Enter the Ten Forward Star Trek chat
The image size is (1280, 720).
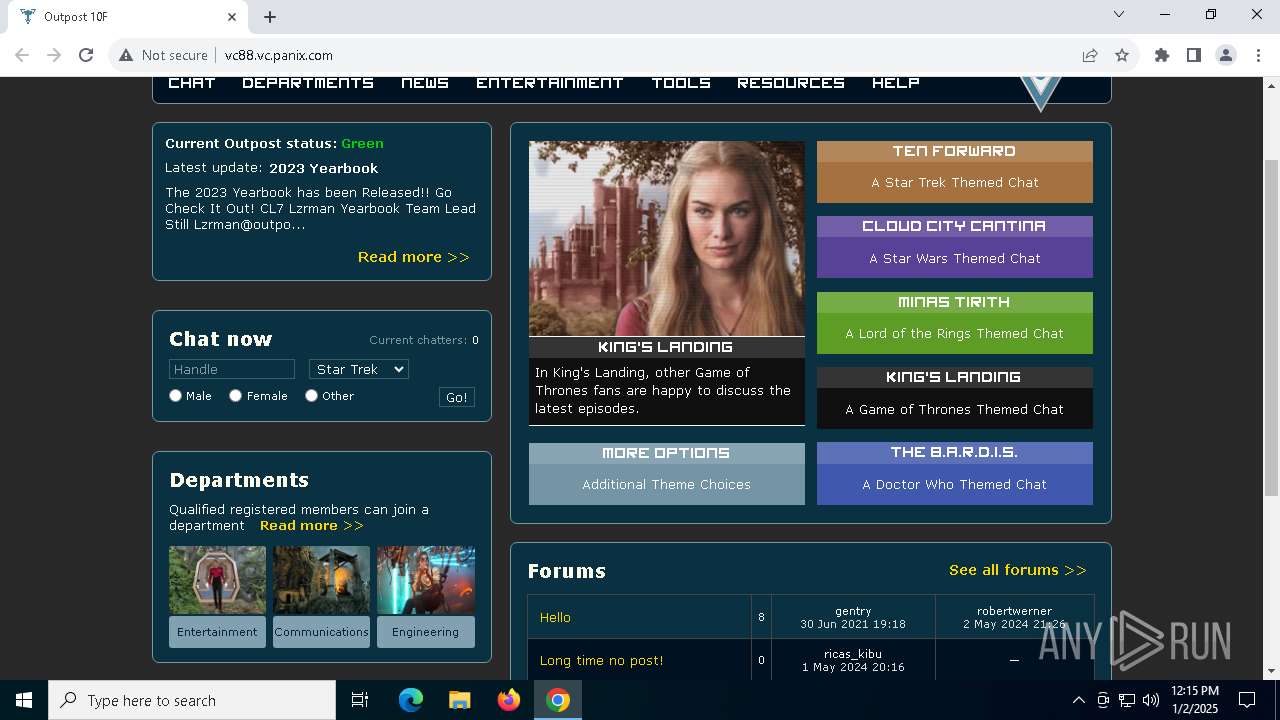tap(955, 172)
